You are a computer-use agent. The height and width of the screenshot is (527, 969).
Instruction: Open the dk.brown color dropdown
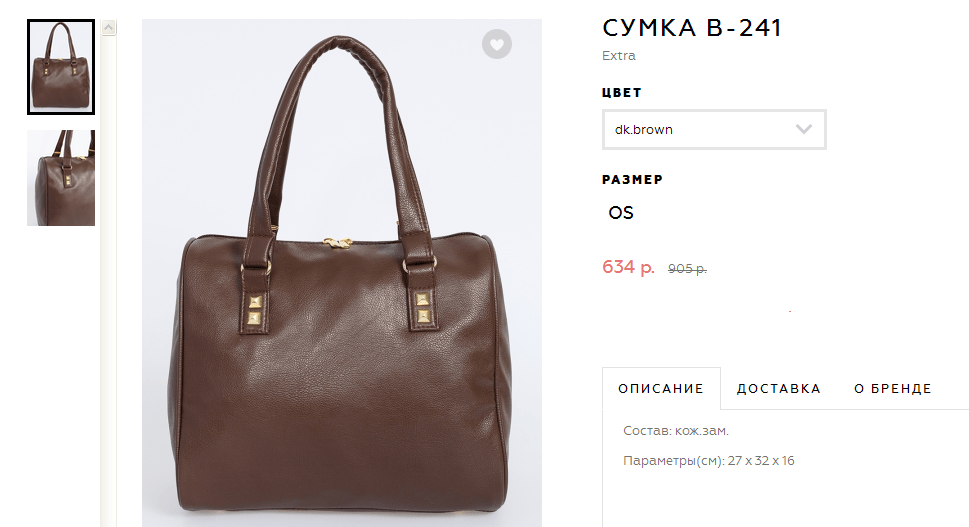click(x=714, y=129)
